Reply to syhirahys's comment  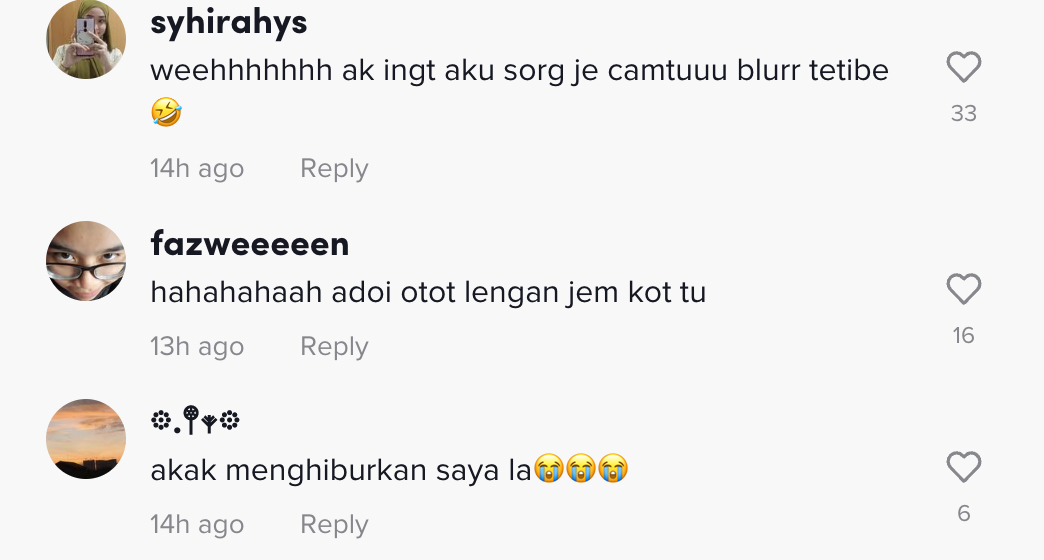coord(334,168)
